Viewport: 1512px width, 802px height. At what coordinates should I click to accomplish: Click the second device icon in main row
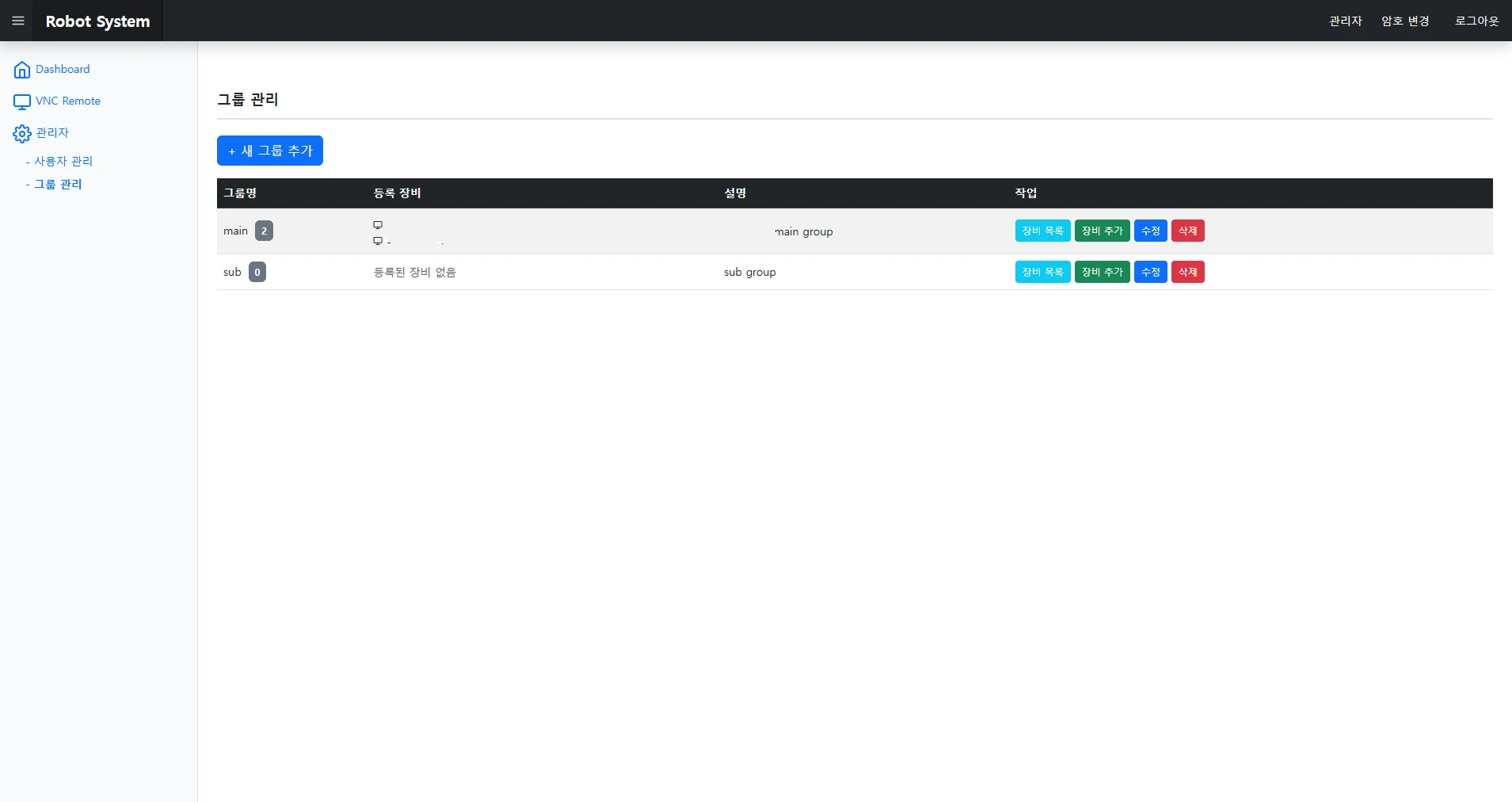(x=378, y=240)
